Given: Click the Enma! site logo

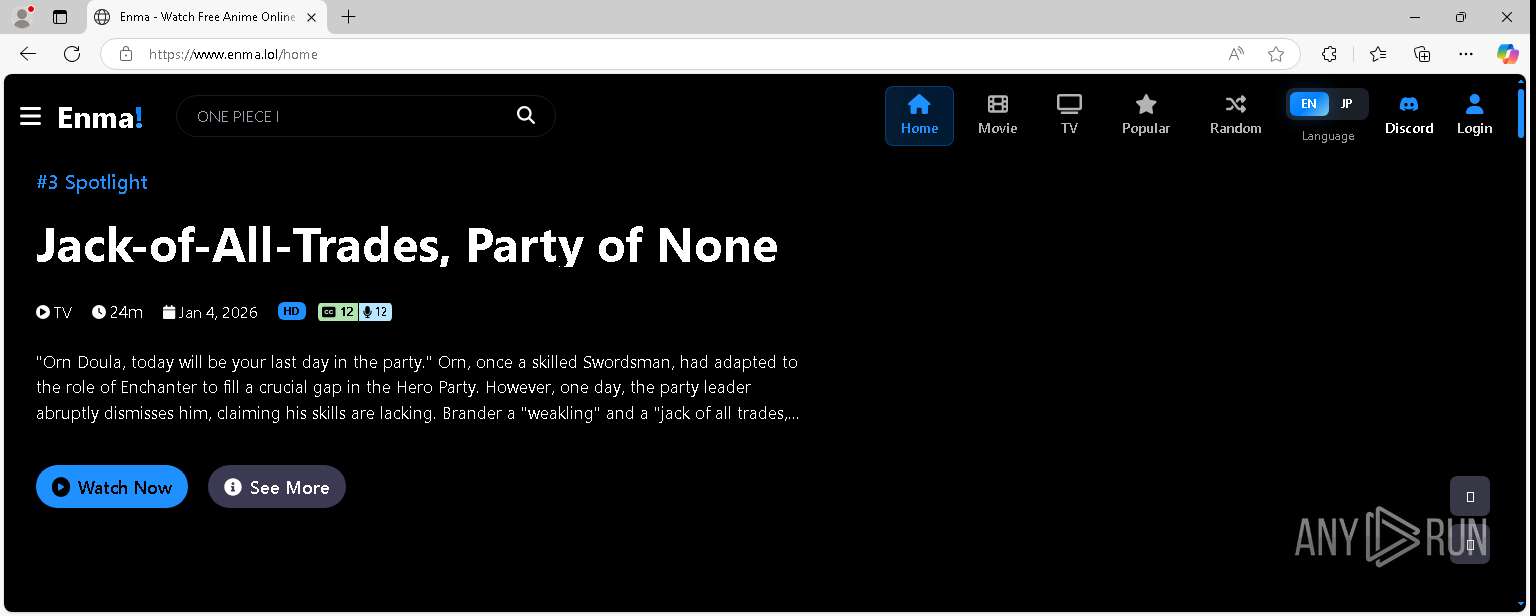Looking at the screenshot, I should (100, 117).
